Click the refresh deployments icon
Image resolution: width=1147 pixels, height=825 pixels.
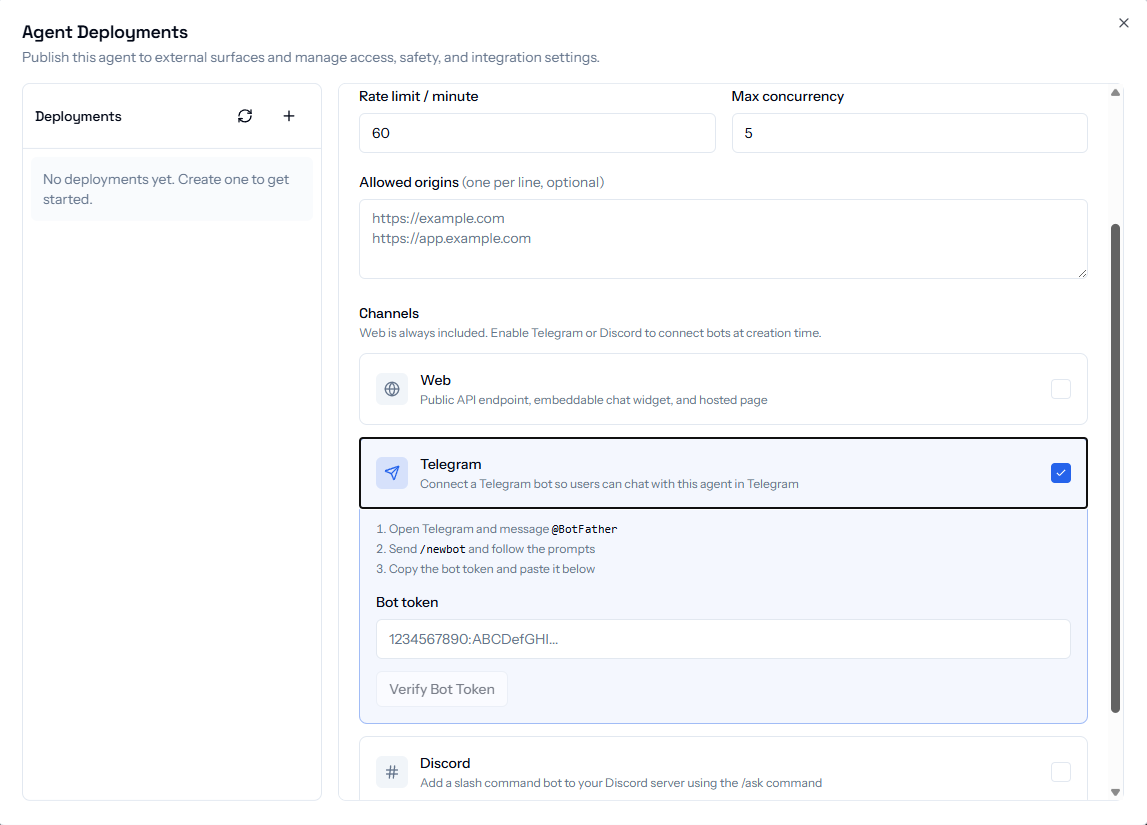245,116
